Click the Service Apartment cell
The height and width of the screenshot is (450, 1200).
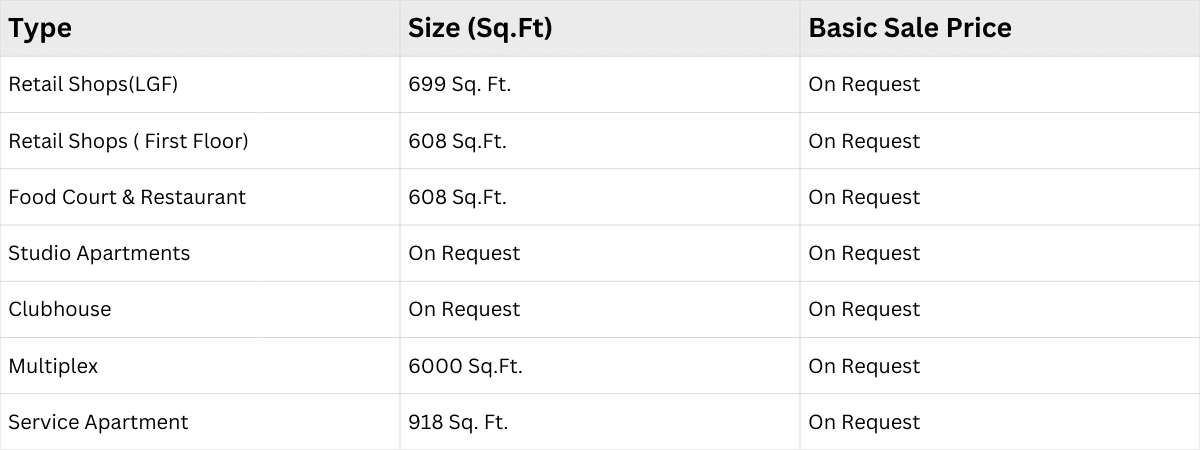coord(98,422)
